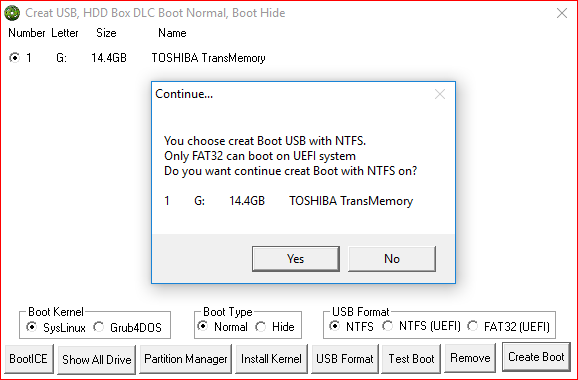Run Test Boot
The width and height of the screenshot is (578, 380).
point(411,359)
